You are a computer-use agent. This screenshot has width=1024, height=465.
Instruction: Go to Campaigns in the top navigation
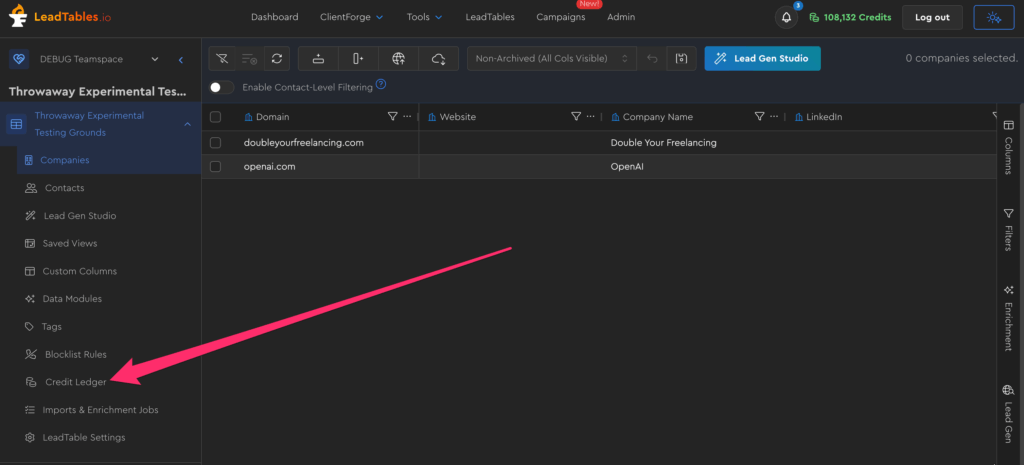[561, 17]
